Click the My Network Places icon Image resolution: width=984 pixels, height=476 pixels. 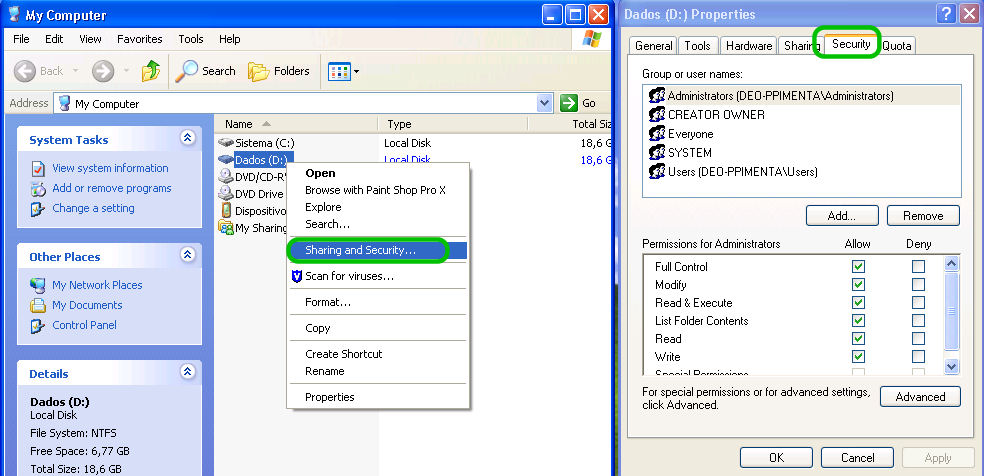pos(38,285)
